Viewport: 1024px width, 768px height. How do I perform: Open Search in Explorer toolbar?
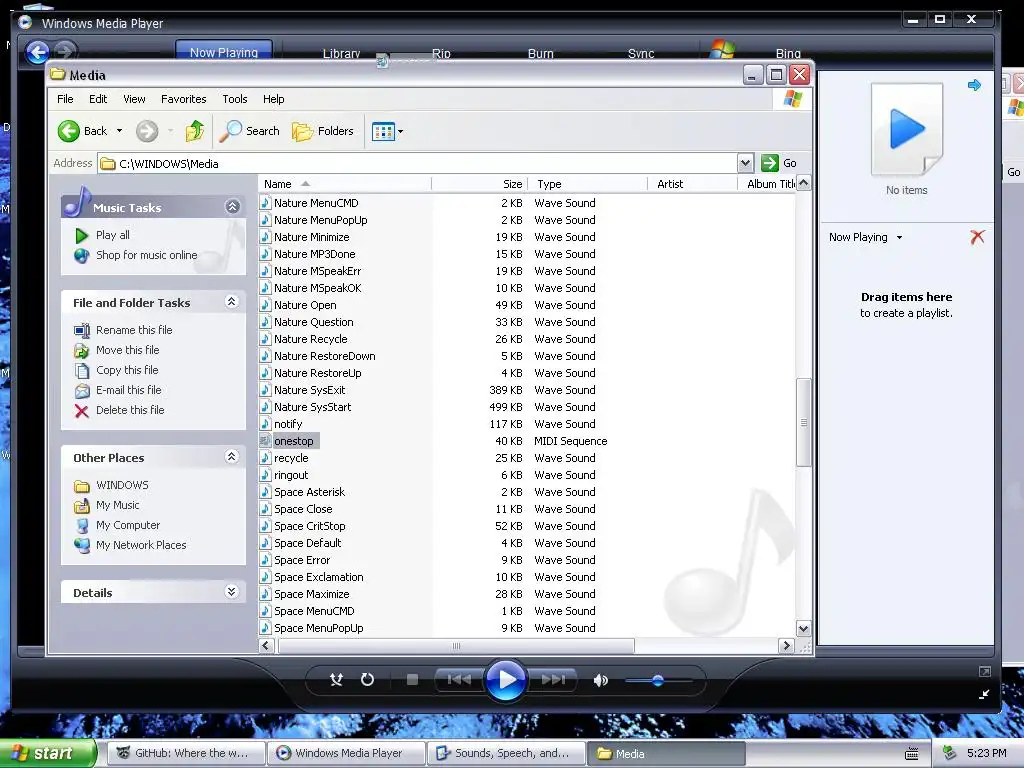249,131
